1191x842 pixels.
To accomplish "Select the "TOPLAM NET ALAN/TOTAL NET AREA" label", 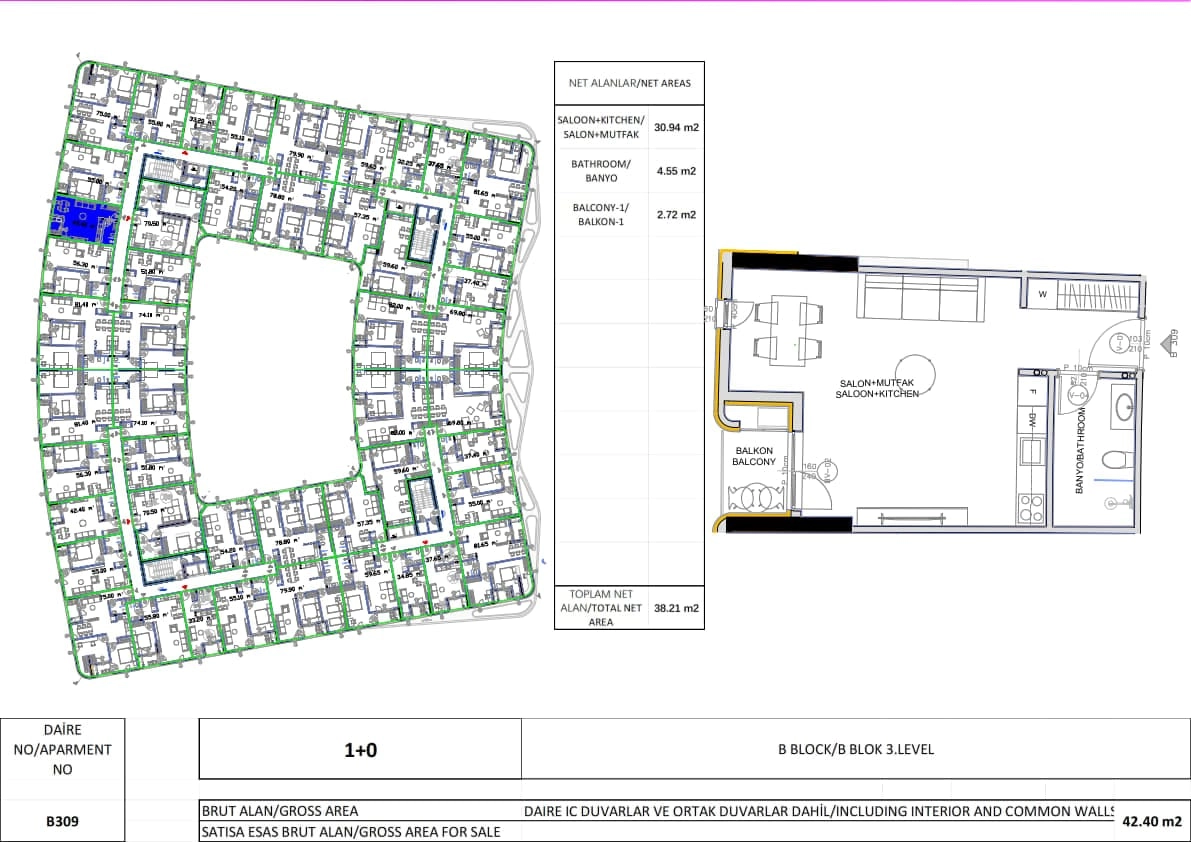I will pos(601,608).
